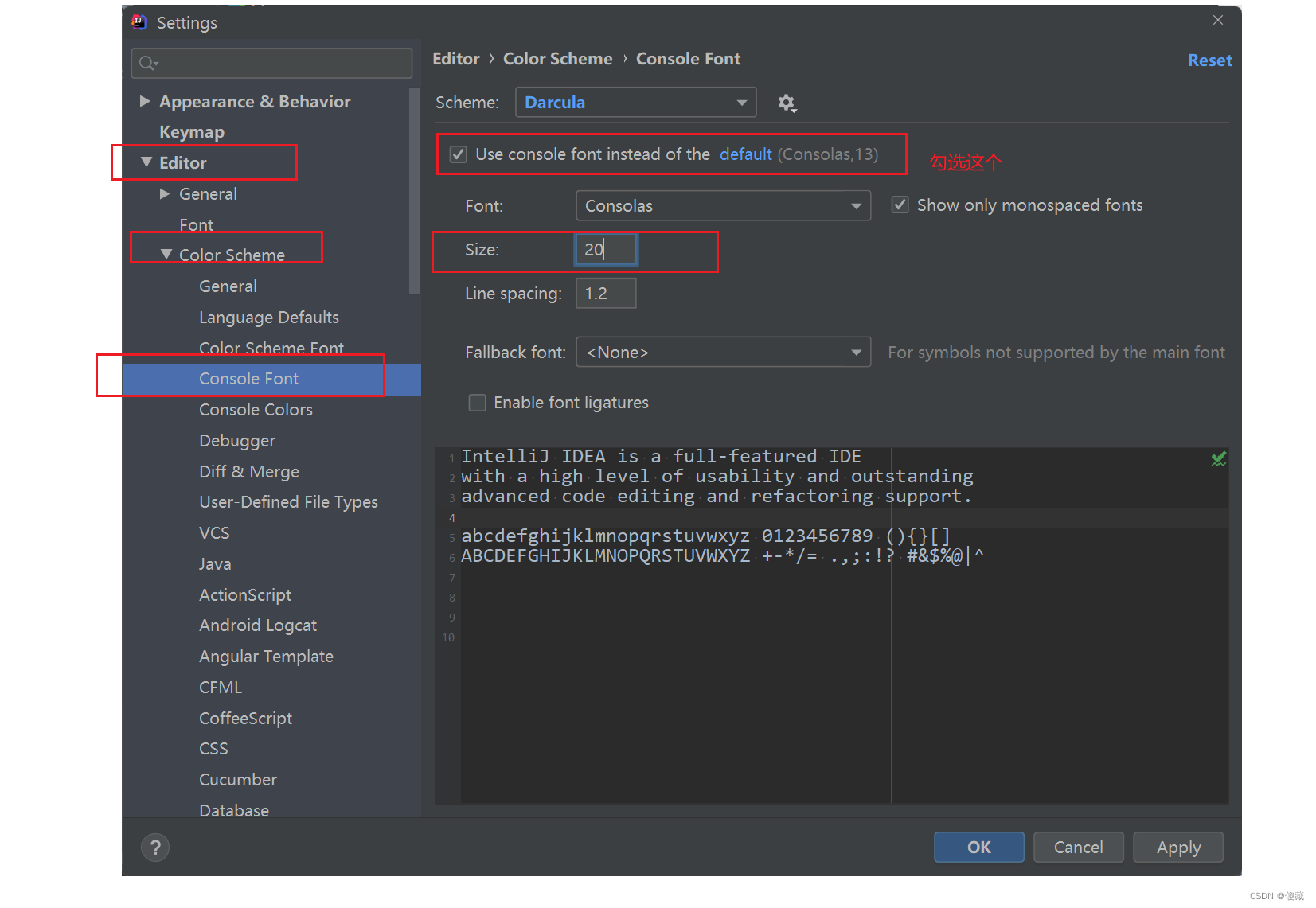Click the Reset link

1209,60
